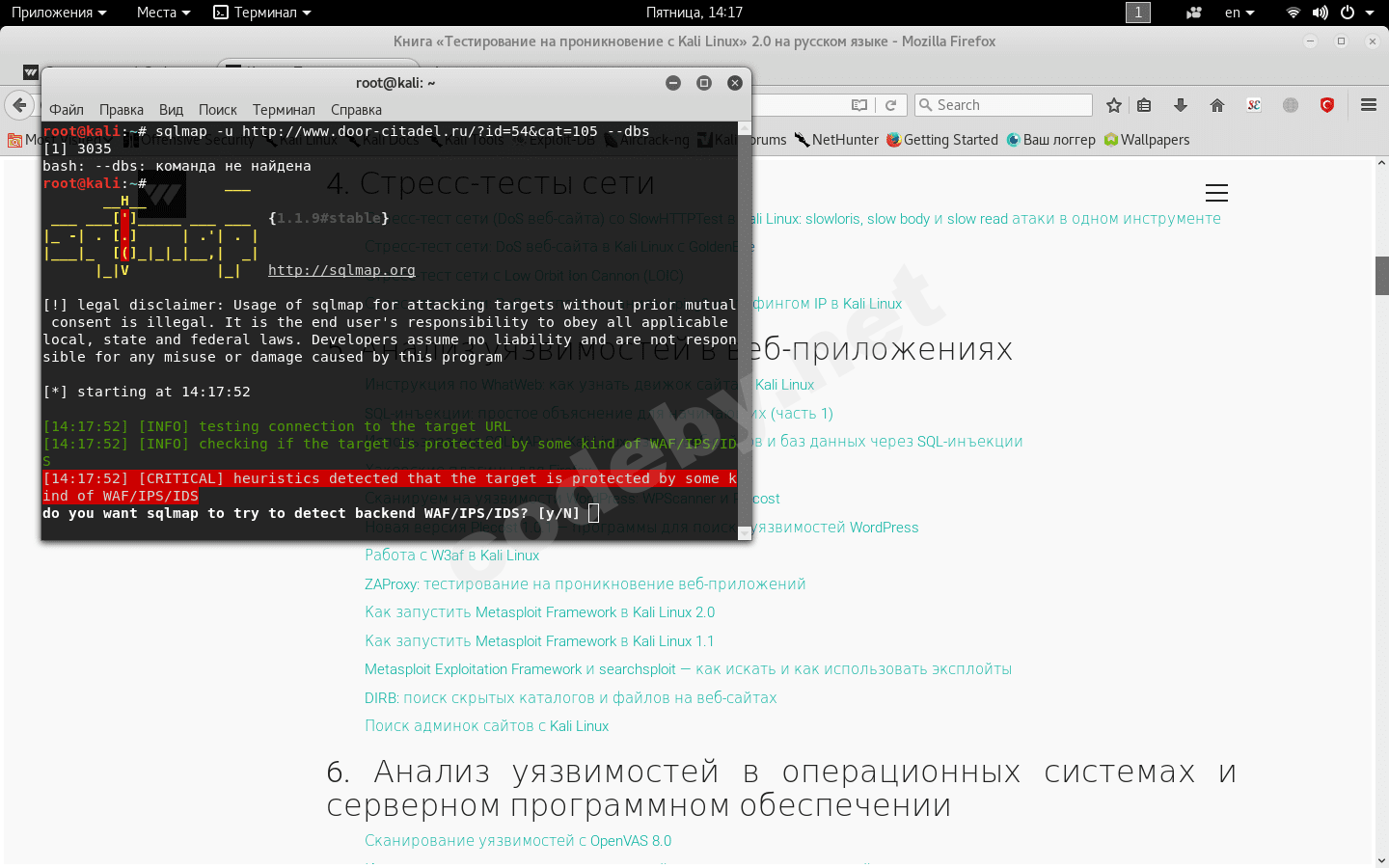Reload the page in Firefox
The image size is (1389, 868).
tap(891, 105)
